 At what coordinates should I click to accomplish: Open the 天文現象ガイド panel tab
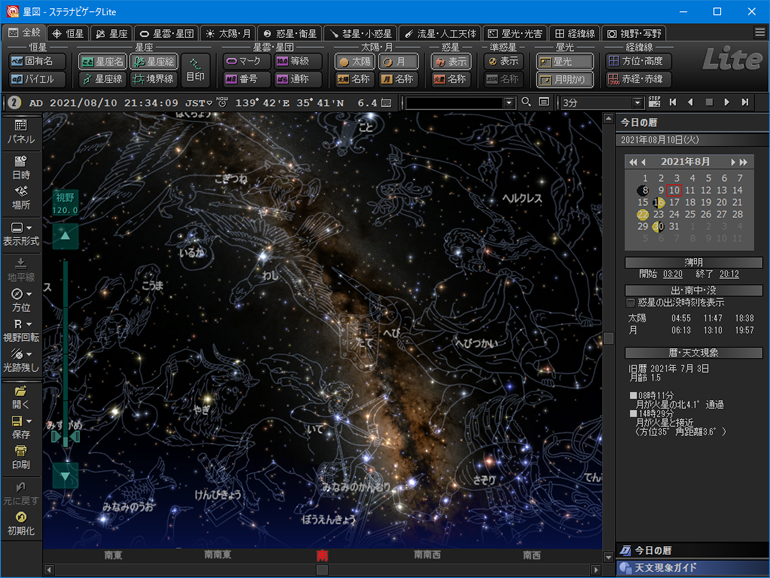pos(691,568)
